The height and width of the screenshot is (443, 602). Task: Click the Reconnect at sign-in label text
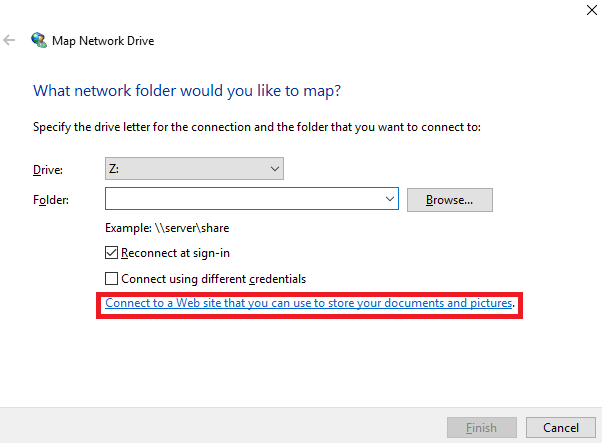coord(175,253)
